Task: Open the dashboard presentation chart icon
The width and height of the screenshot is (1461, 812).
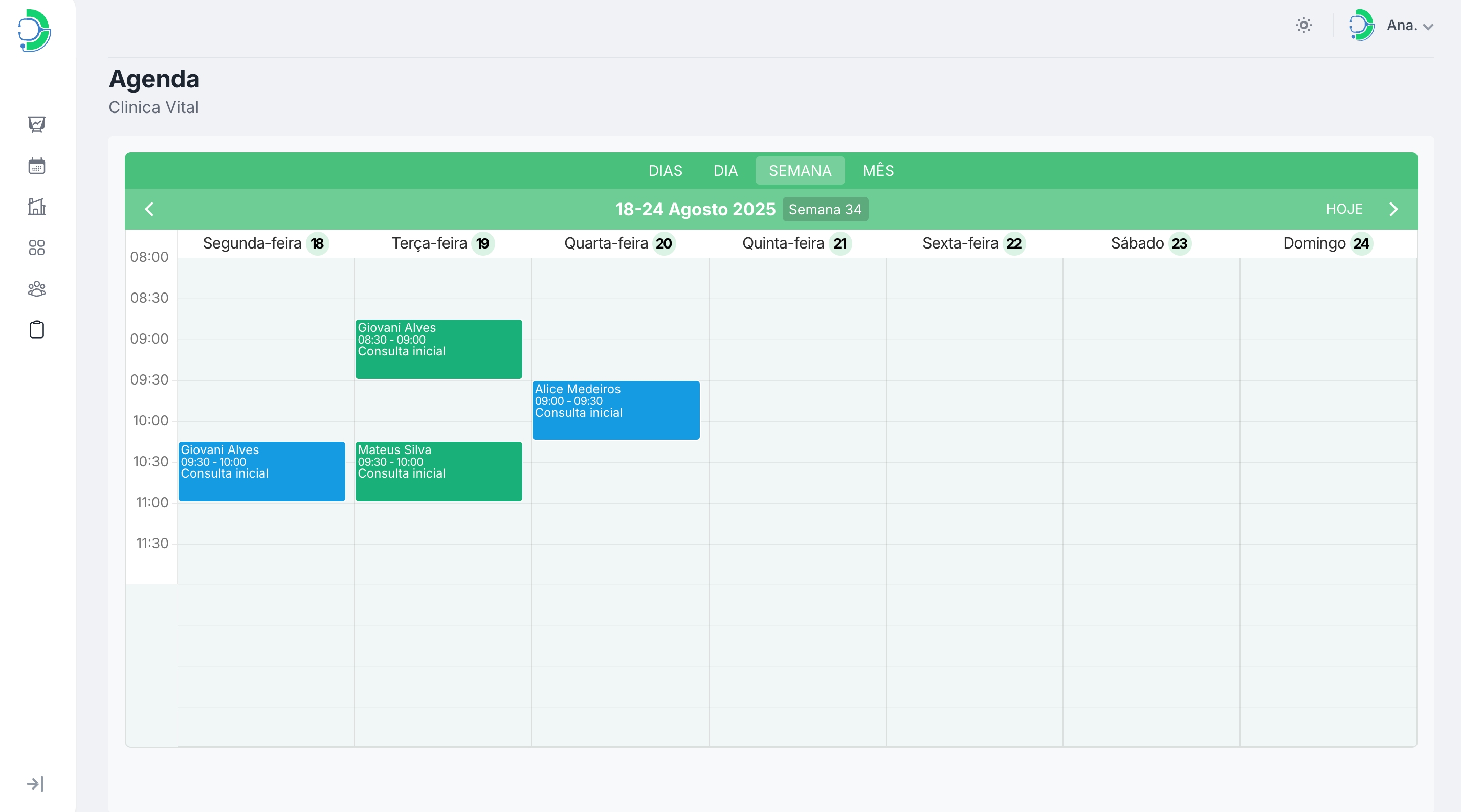Action: click(37, 124)
